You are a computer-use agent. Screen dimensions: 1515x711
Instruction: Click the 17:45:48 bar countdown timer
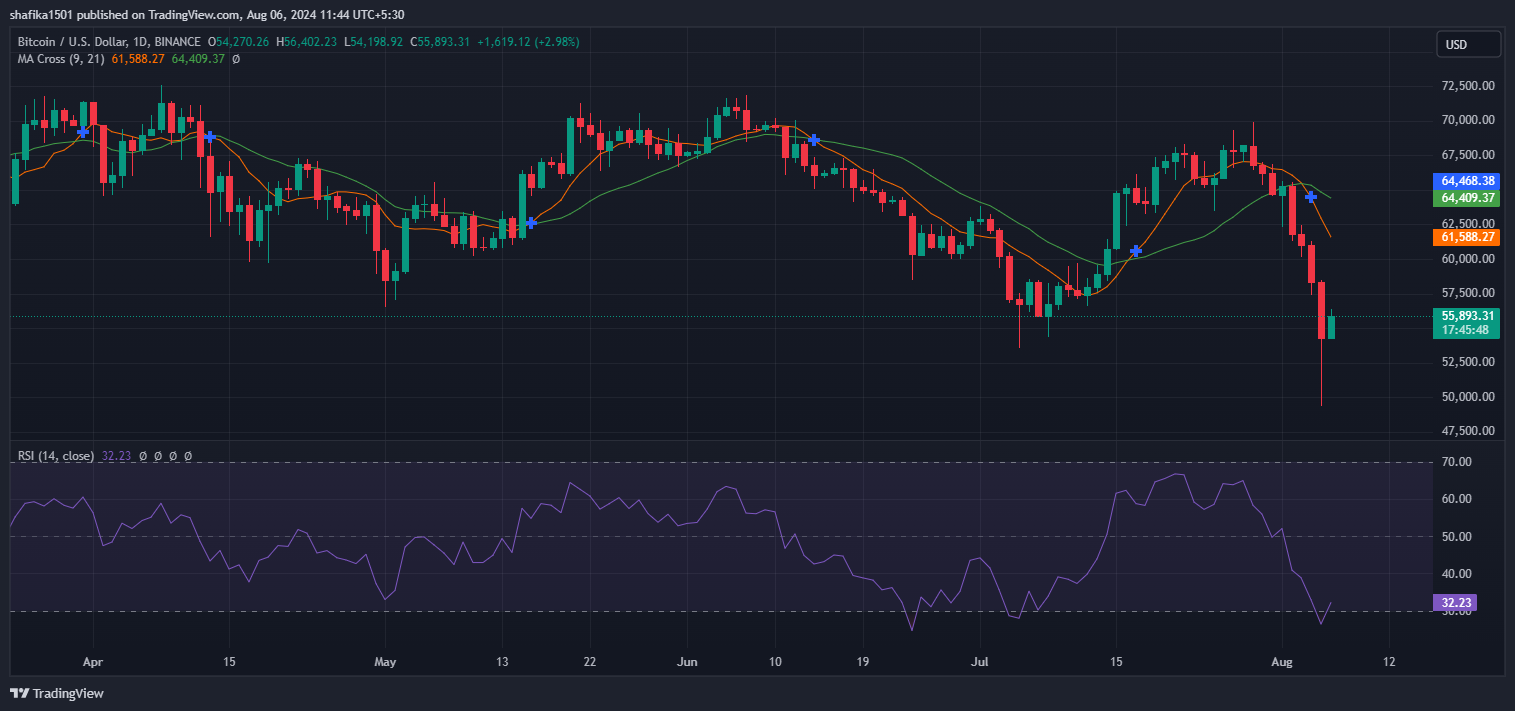(1467, 330)
